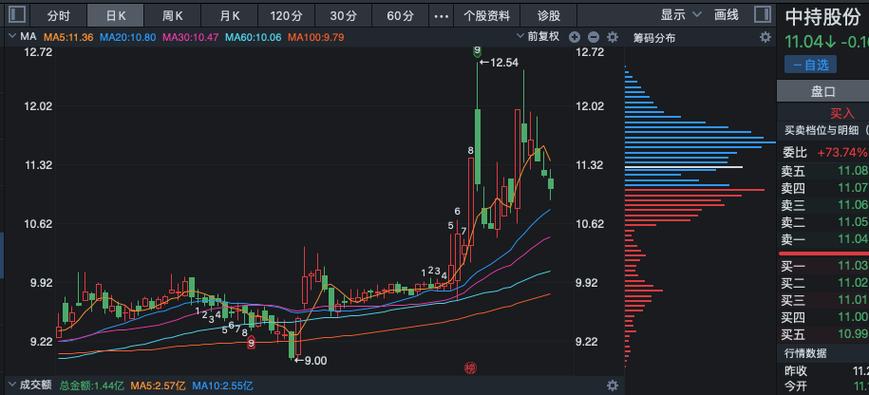Click the white average cost line in 筹码分布
The width and height of the screenshot is (869, 395).
683,167
